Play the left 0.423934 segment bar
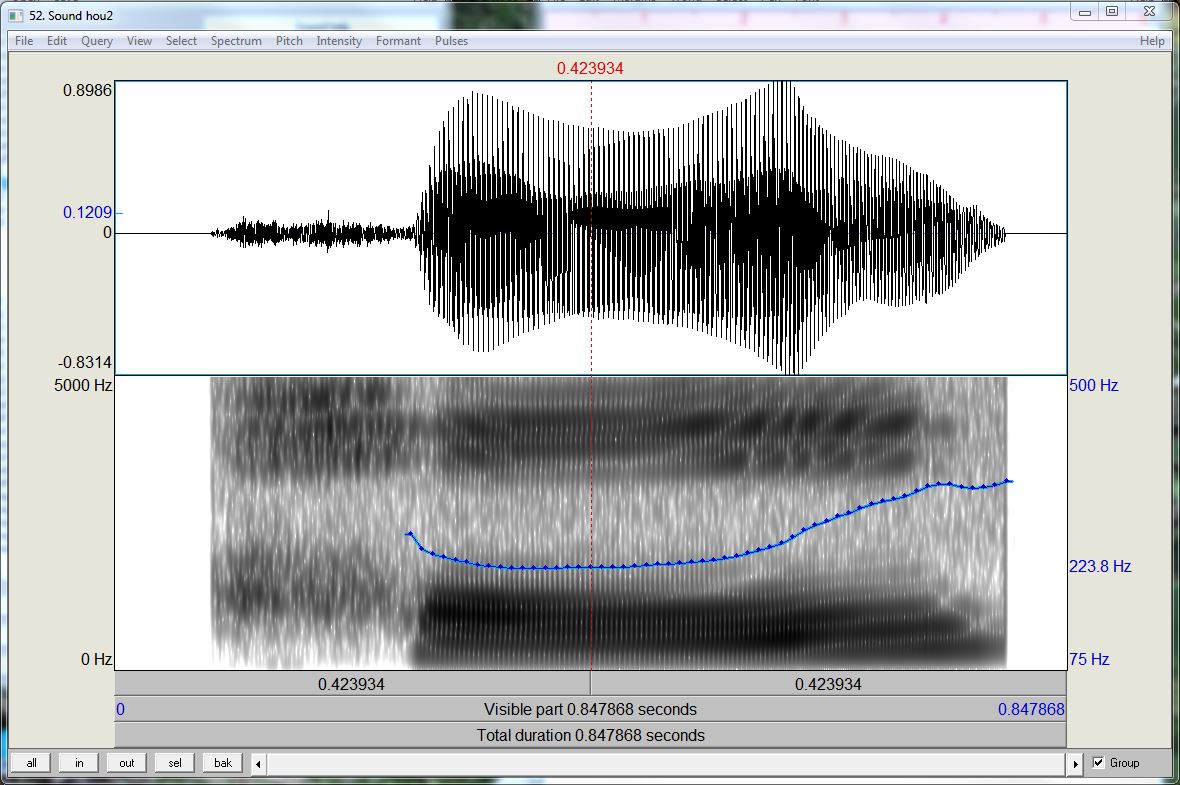The height and width of the screenshot is (785, 1180). pyautogui.click(x=351, y=684)
